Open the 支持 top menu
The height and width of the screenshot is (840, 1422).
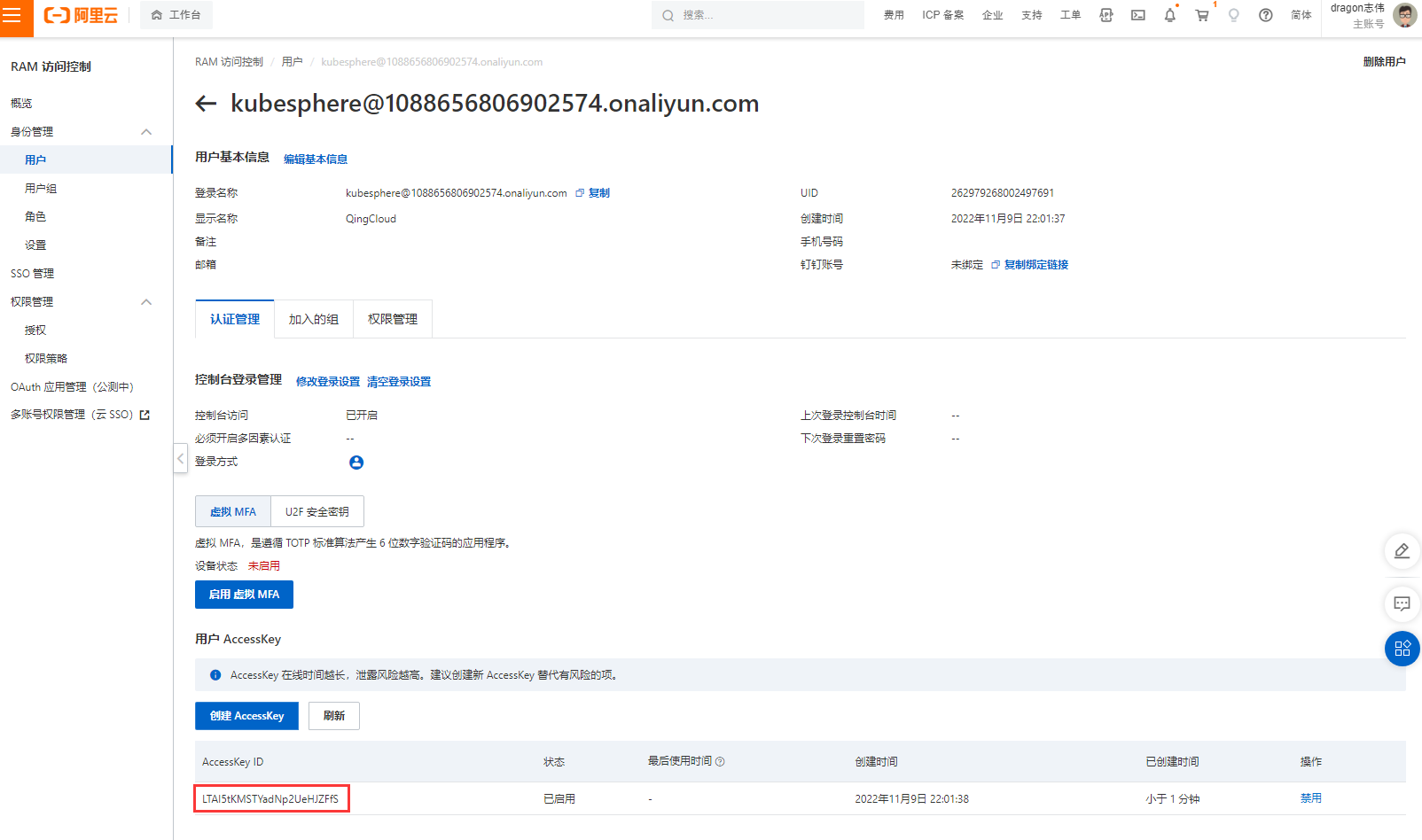1032,15
